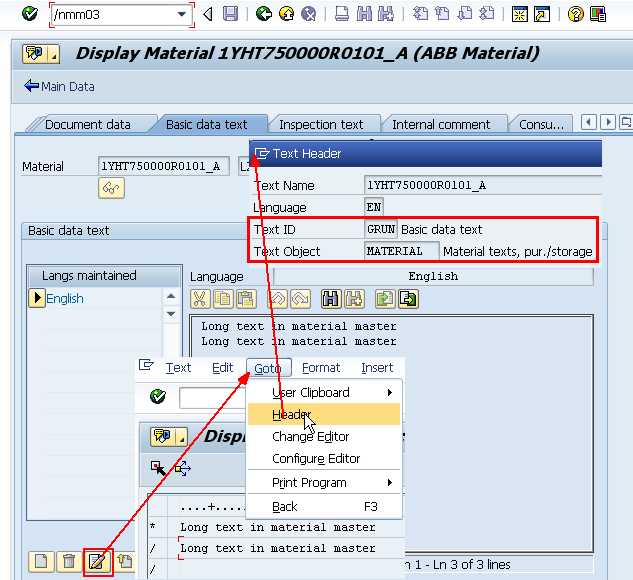Click the Print icon in the toolbar

[342, 14]
